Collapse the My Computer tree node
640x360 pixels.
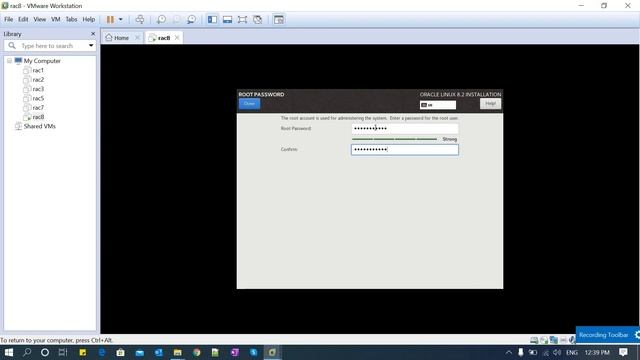[9, 61]
